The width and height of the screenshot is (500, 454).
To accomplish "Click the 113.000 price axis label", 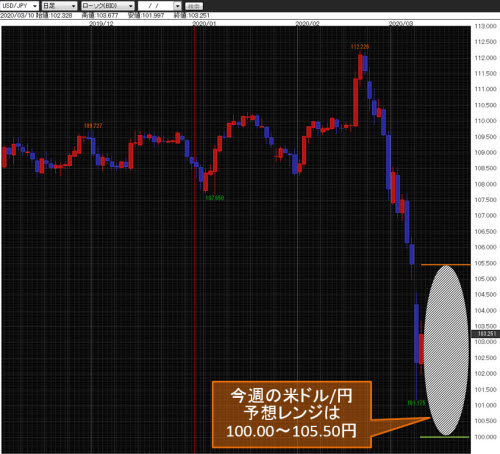I will point(486,26).
